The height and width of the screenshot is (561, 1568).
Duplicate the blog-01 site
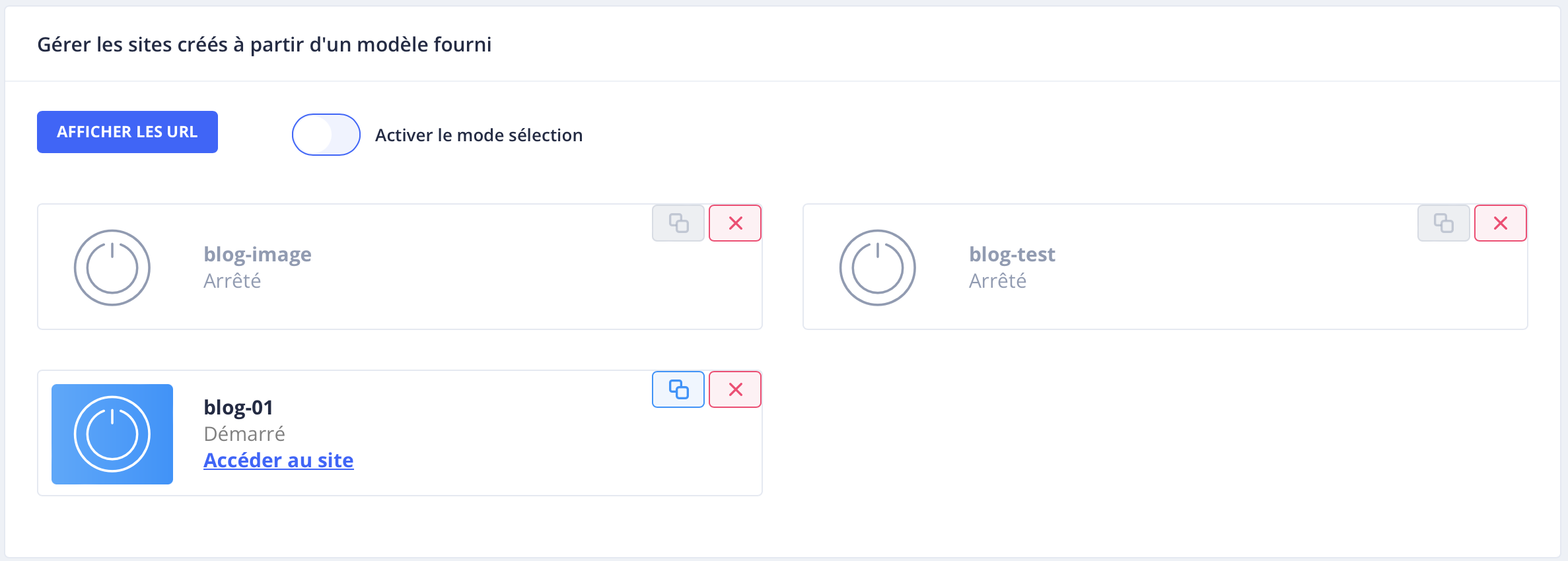point(678,389)
